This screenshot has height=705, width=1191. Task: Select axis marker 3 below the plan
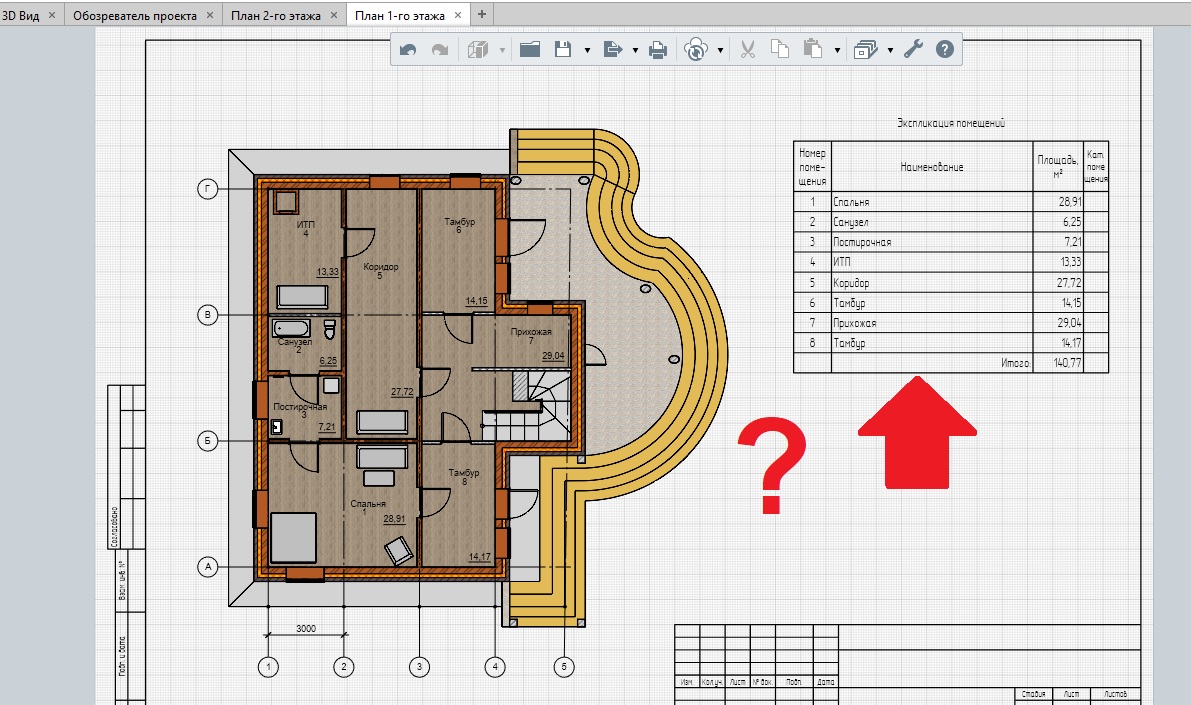pos(419,667)
